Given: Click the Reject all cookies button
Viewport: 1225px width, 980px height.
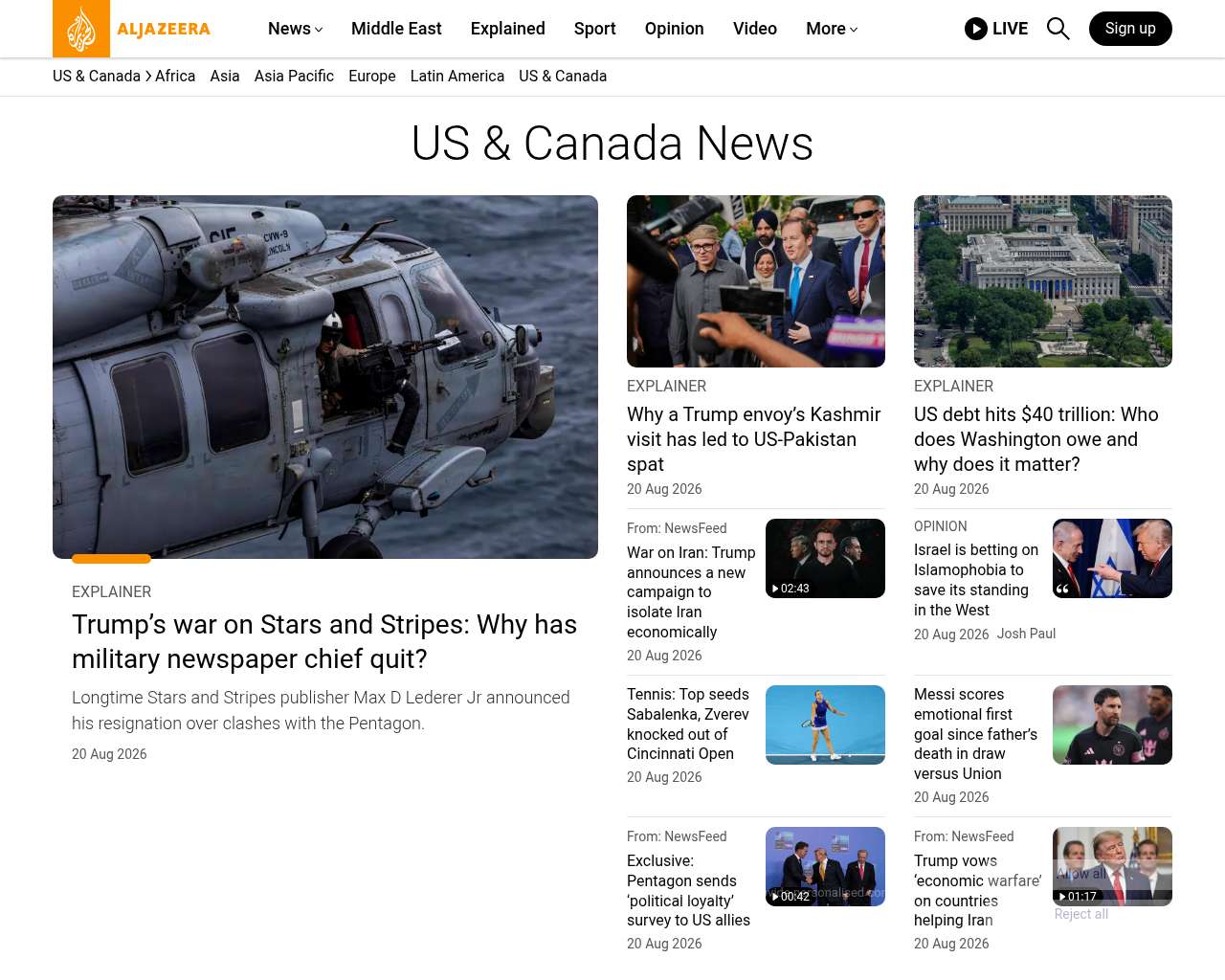Looking at the screenshot, I should (1081, 914).
